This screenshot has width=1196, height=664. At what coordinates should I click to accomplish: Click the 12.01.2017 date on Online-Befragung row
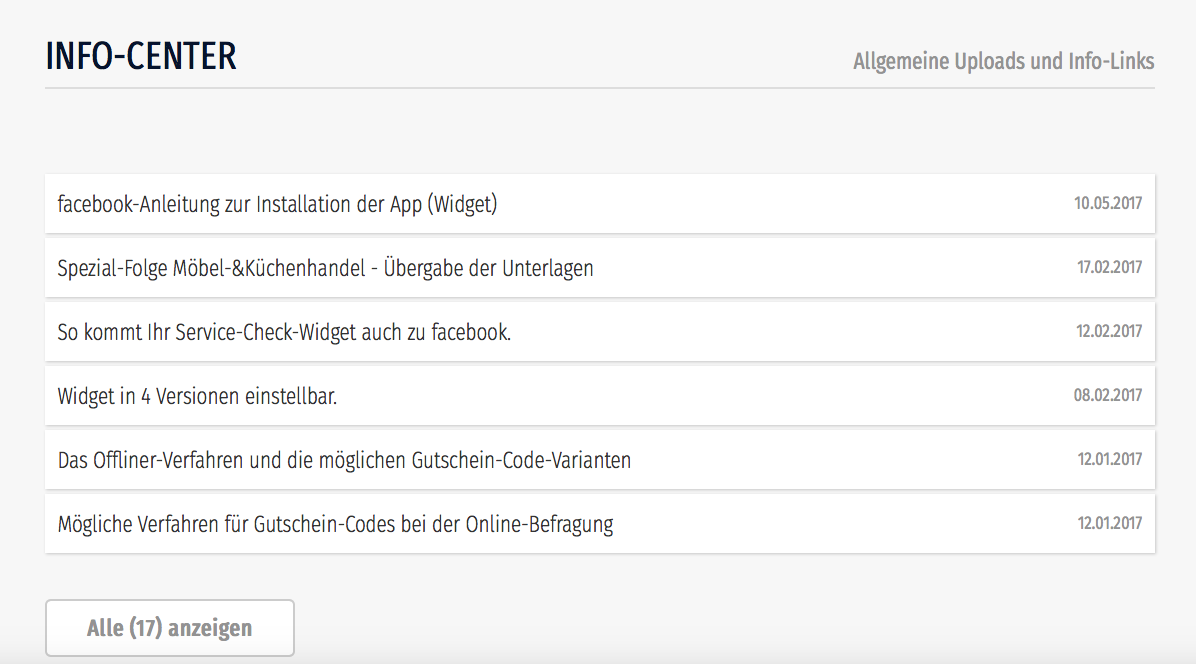pyautogui.click(x=1109, y=524)
